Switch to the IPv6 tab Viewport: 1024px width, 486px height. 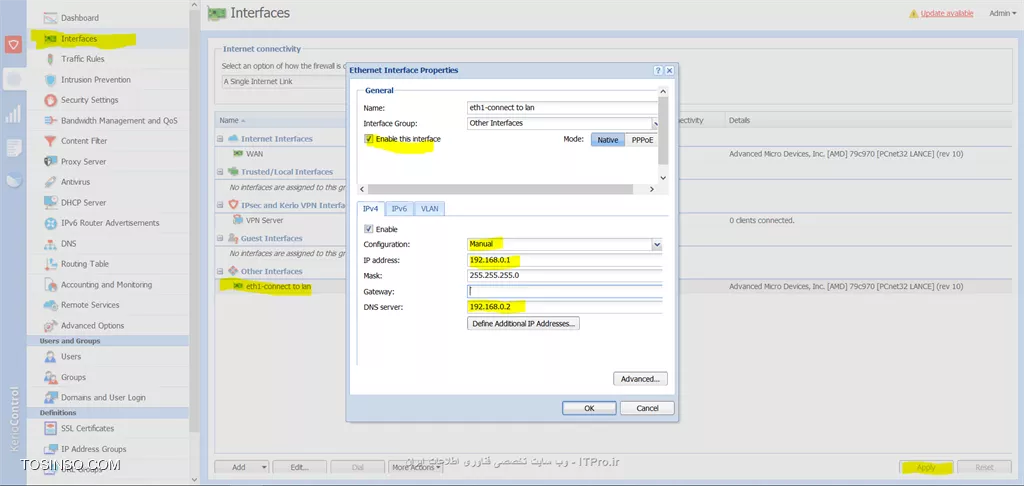coord(399,208)
